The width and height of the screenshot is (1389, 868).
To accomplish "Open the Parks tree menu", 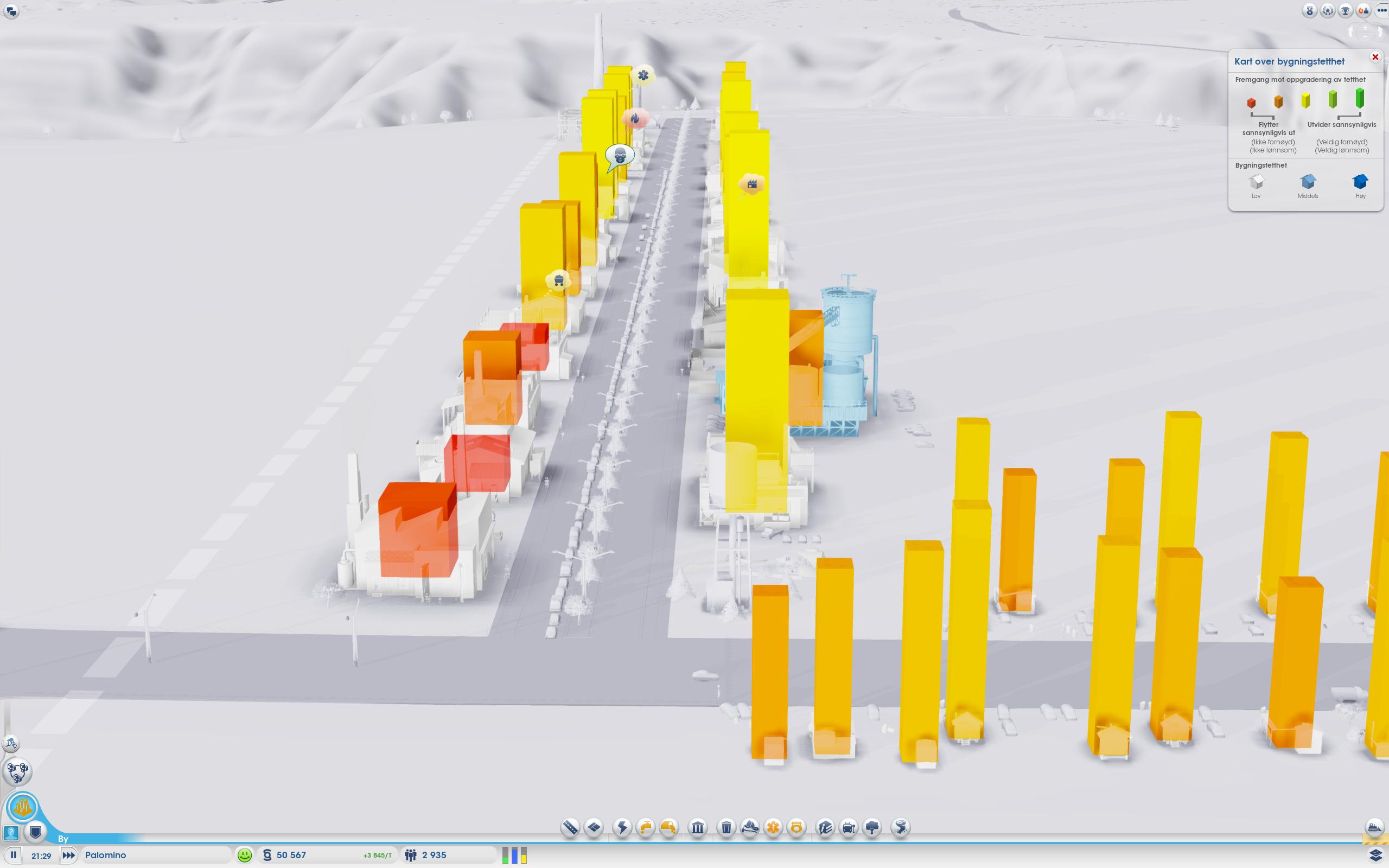I will tap(872, 827).
